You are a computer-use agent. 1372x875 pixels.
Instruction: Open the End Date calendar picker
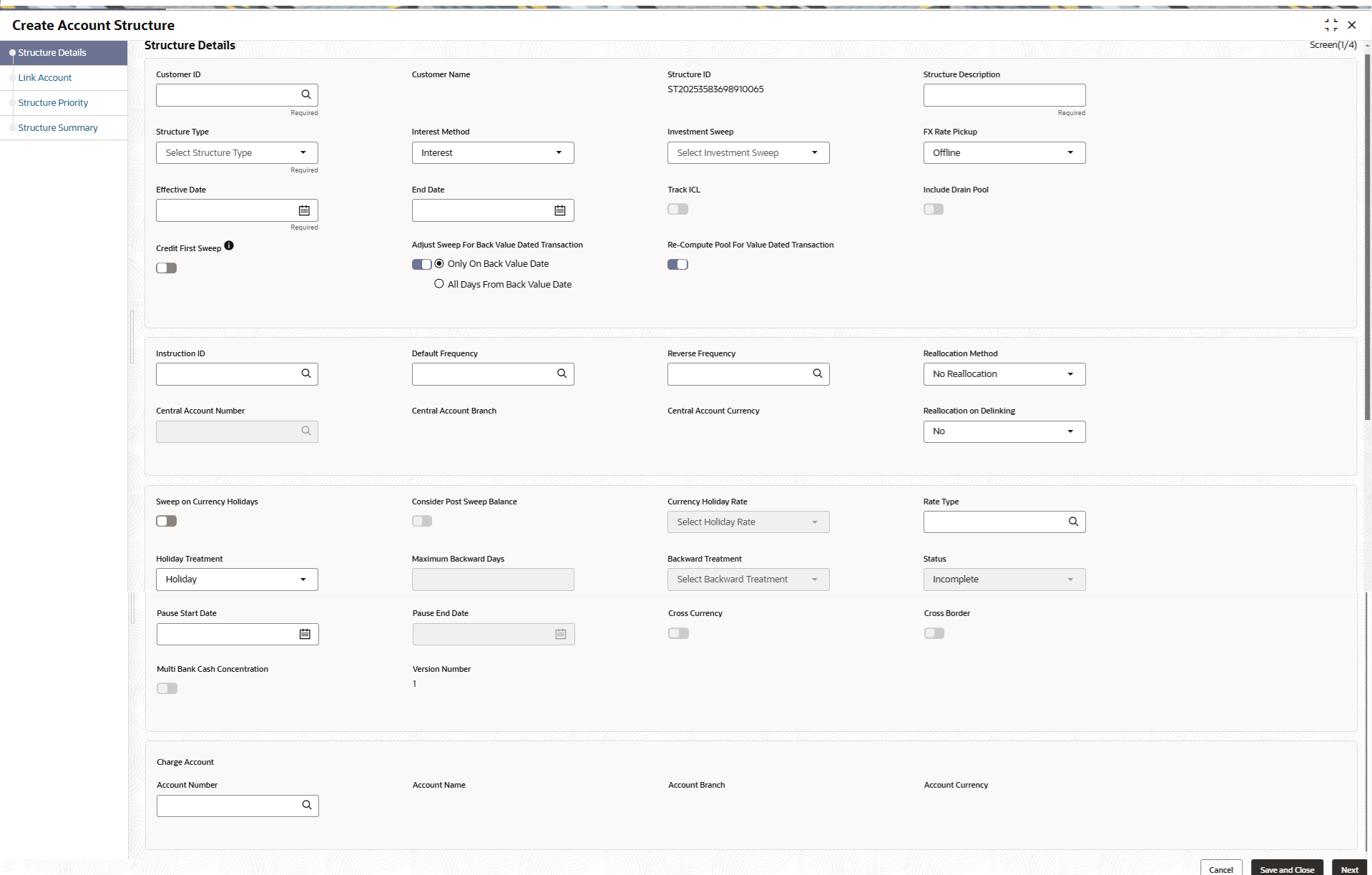coord(560,210)
